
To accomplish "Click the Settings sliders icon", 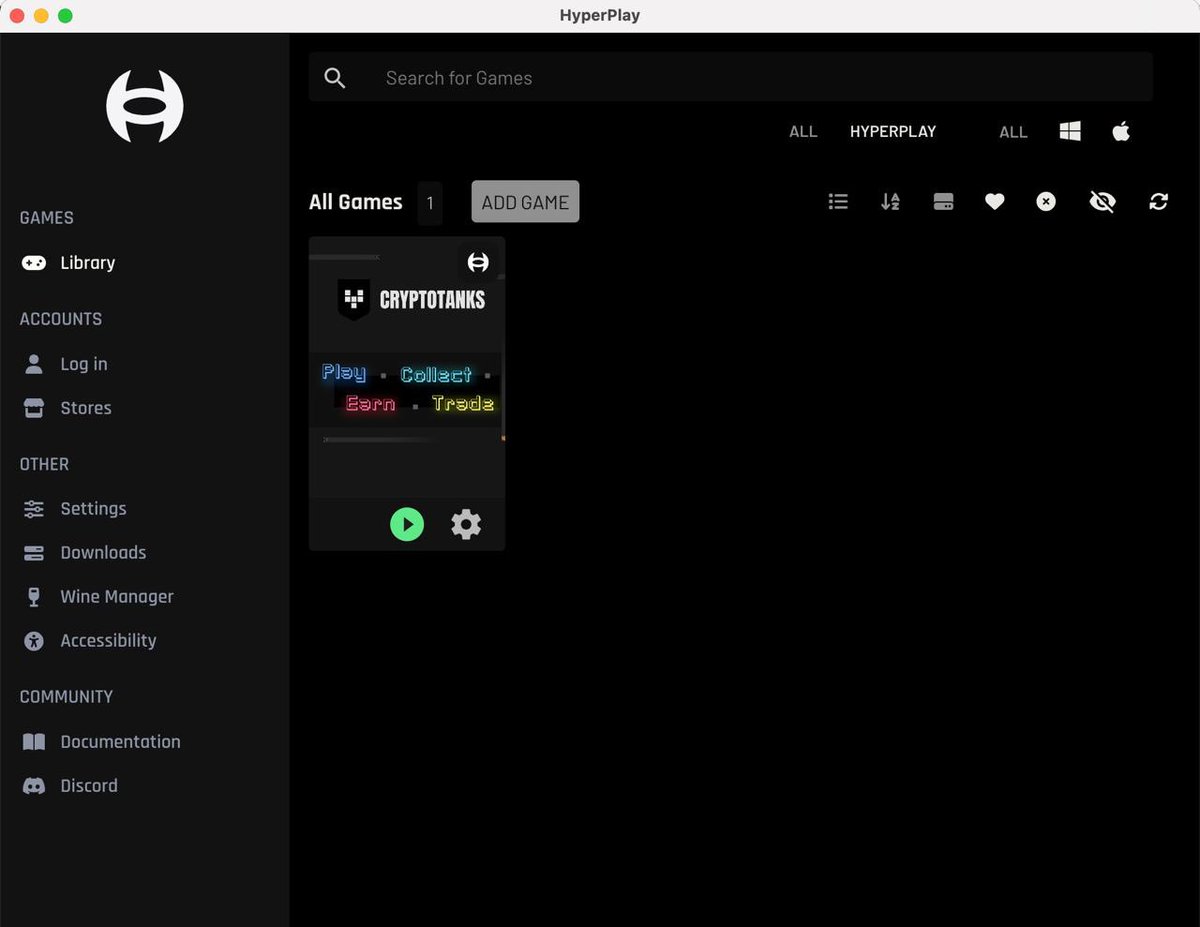I will point(34,509).
